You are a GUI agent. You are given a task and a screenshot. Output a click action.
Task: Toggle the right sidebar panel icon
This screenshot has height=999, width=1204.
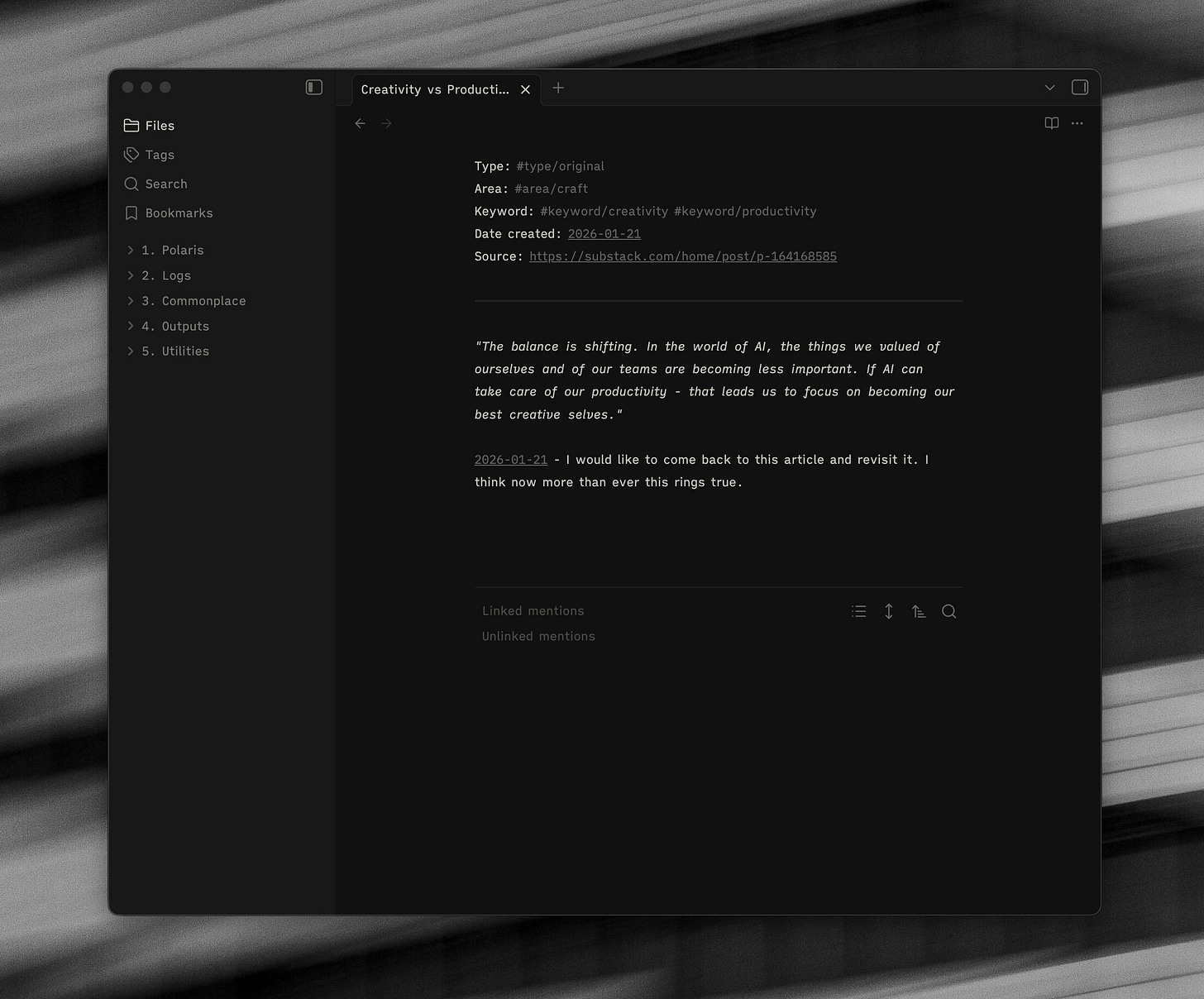(1080, 88)
